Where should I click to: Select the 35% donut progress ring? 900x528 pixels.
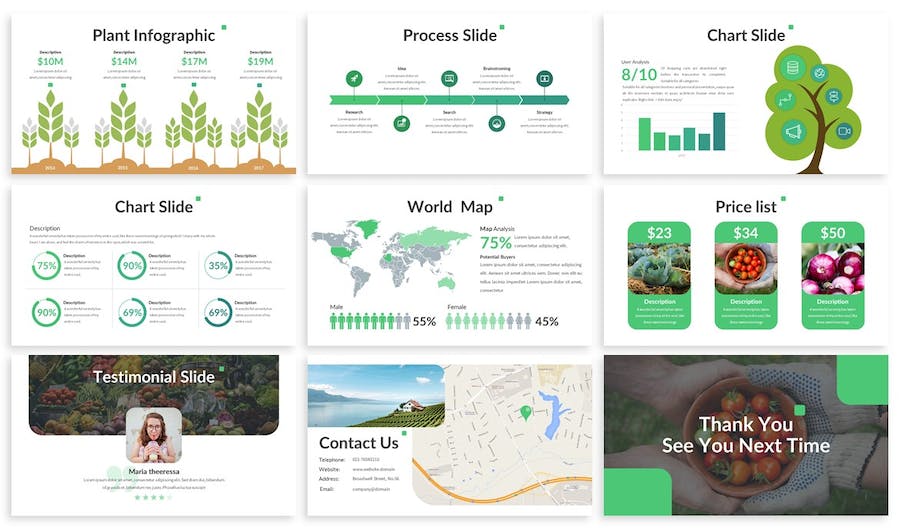tap(217, 266)
